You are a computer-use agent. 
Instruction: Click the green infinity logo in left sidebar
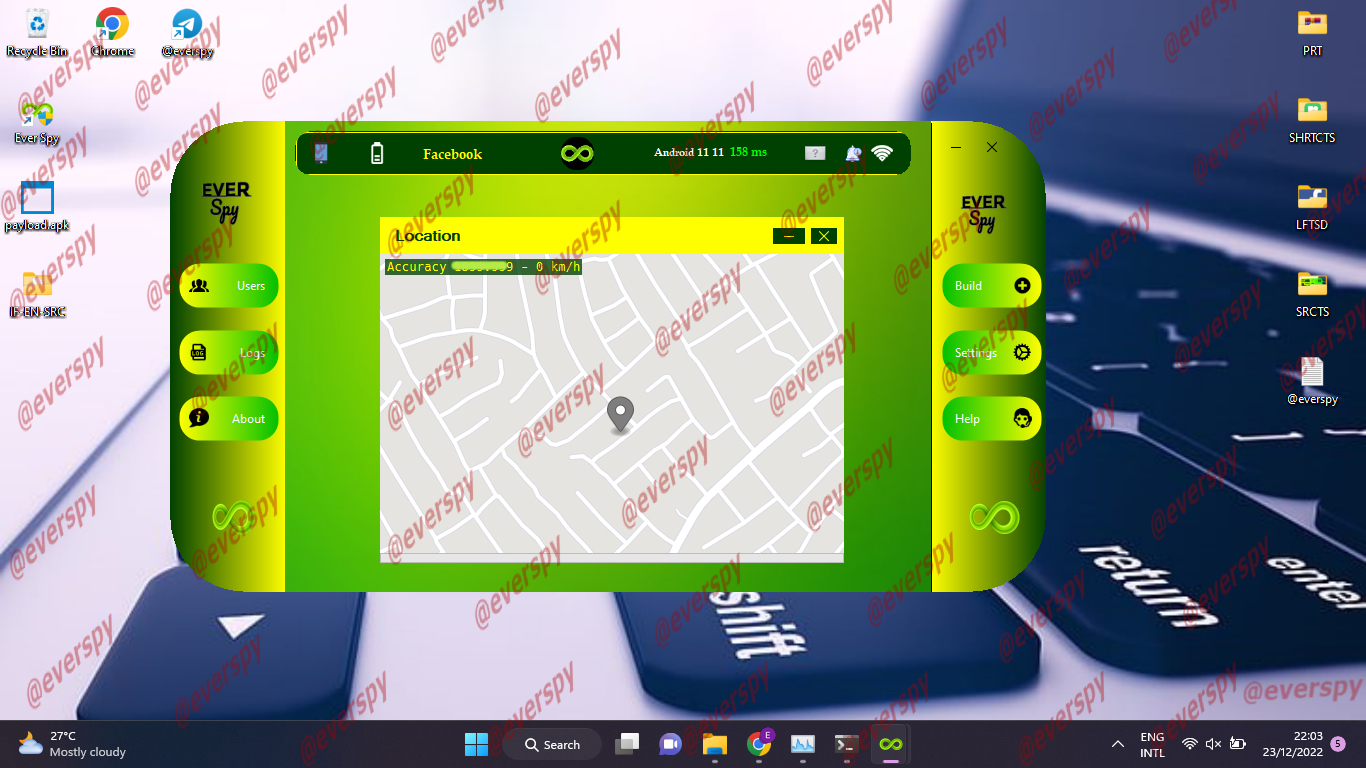pyautogui.click(x=233, y=517)
